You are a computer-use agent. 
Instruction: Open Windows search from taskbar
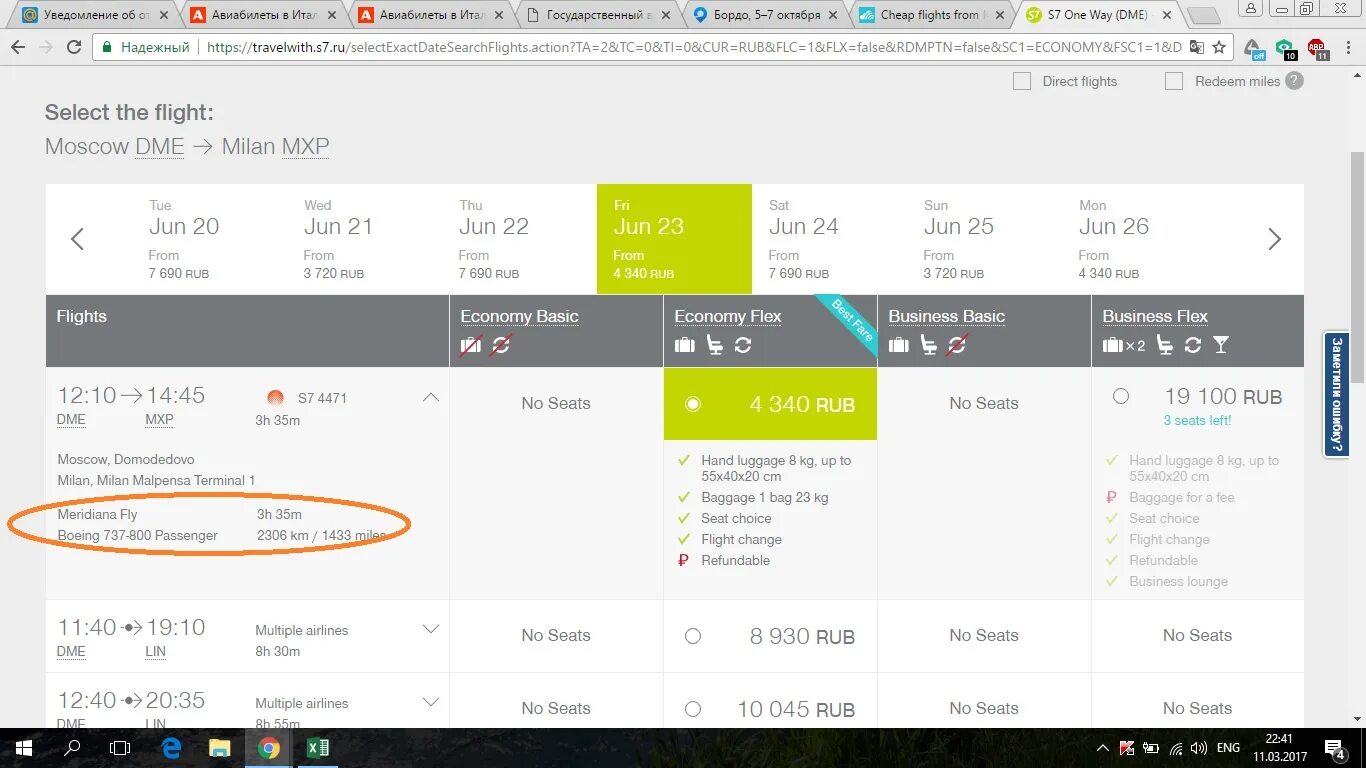72,747
